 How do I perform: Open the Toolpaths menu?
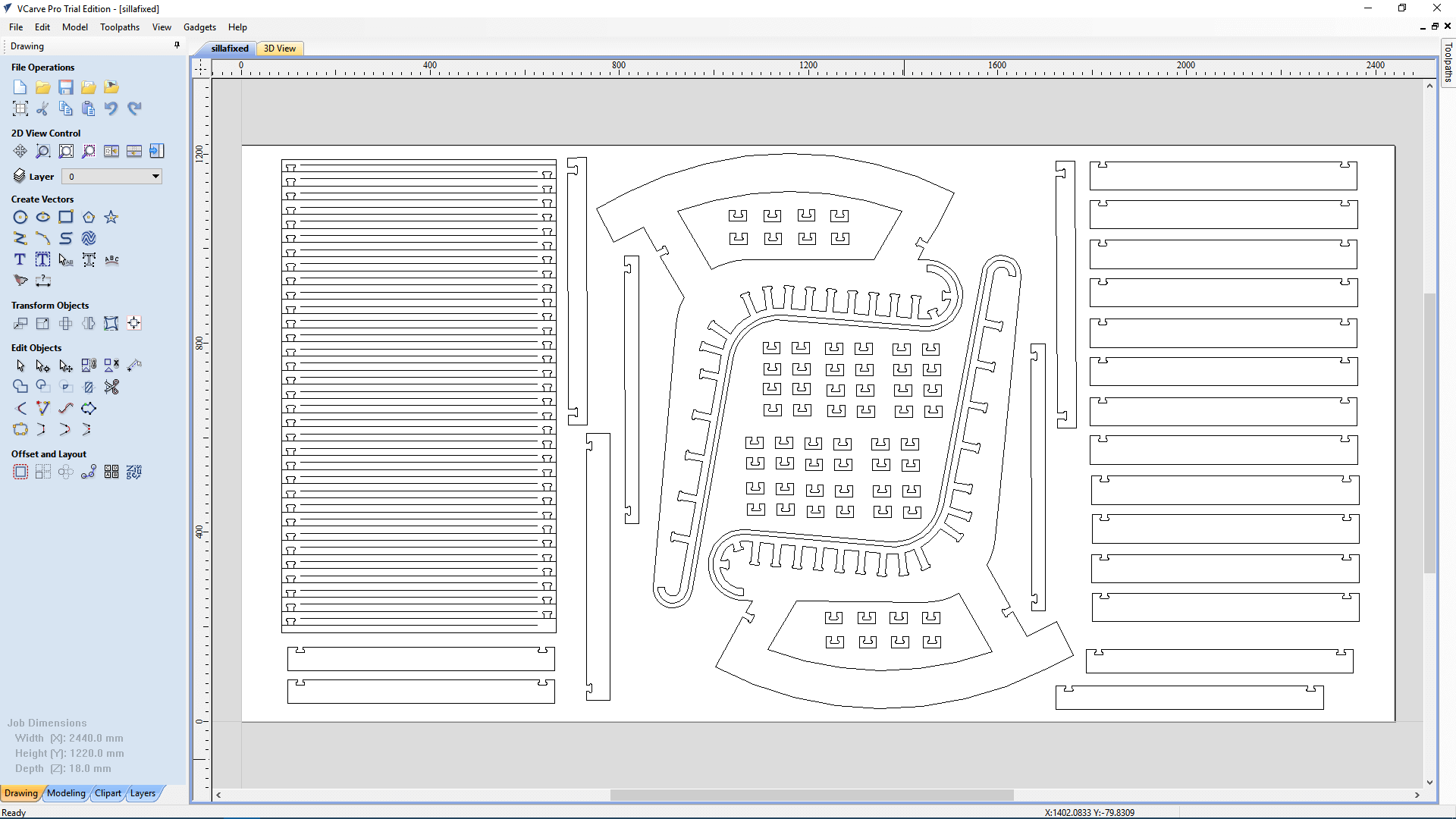(x=120, y=27)
